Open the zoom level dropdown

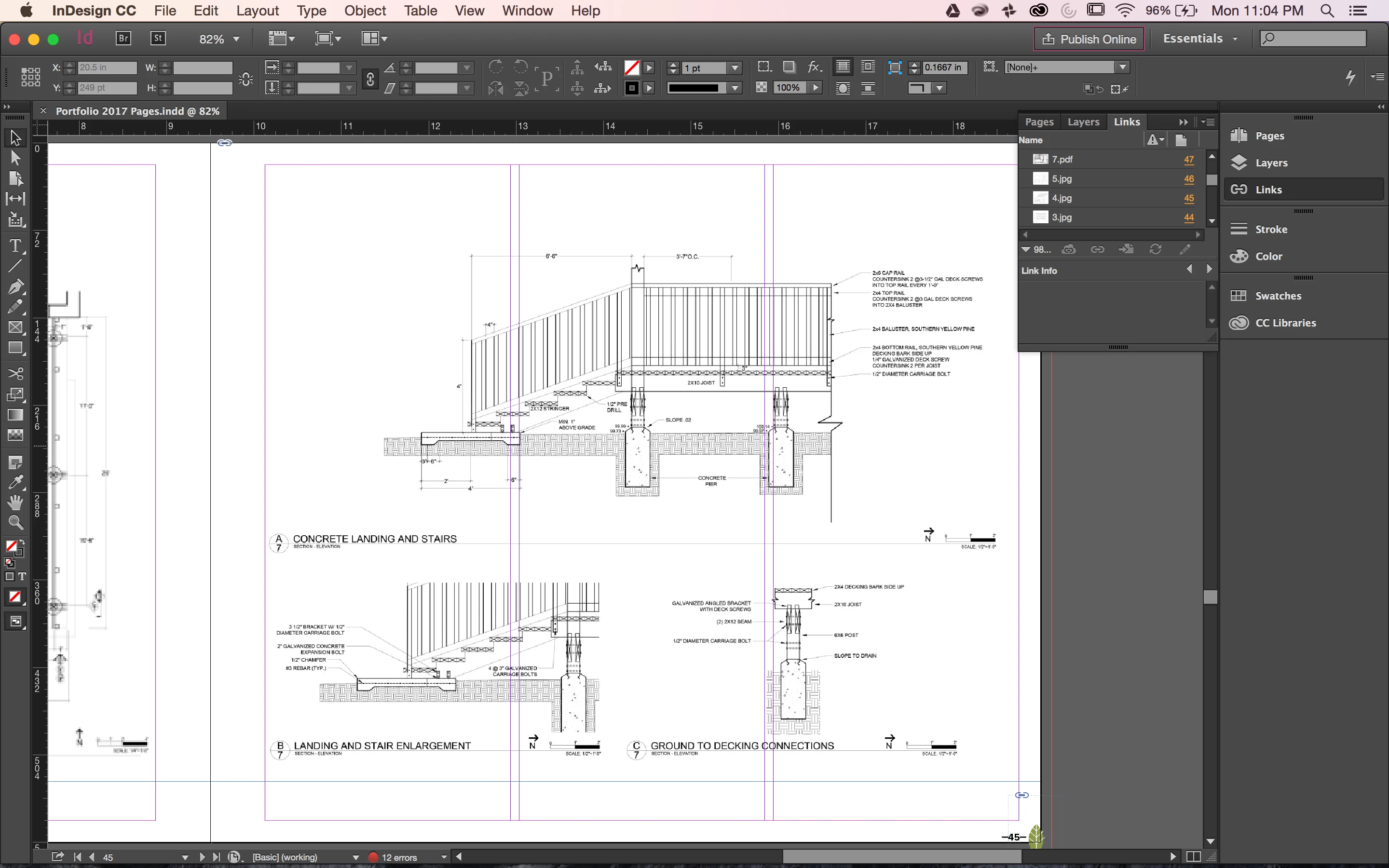point(236,39)
